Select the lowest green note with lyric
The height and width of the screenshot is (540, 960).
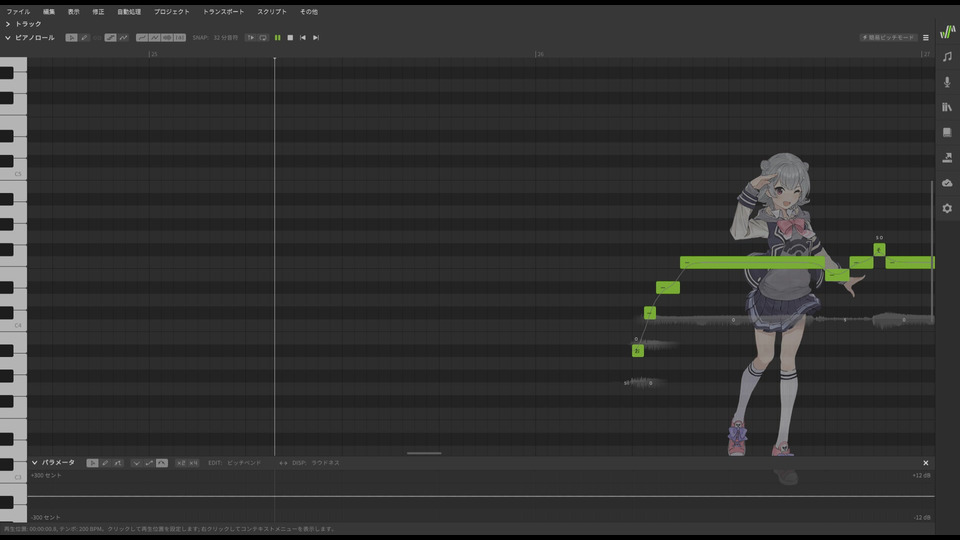637,351
